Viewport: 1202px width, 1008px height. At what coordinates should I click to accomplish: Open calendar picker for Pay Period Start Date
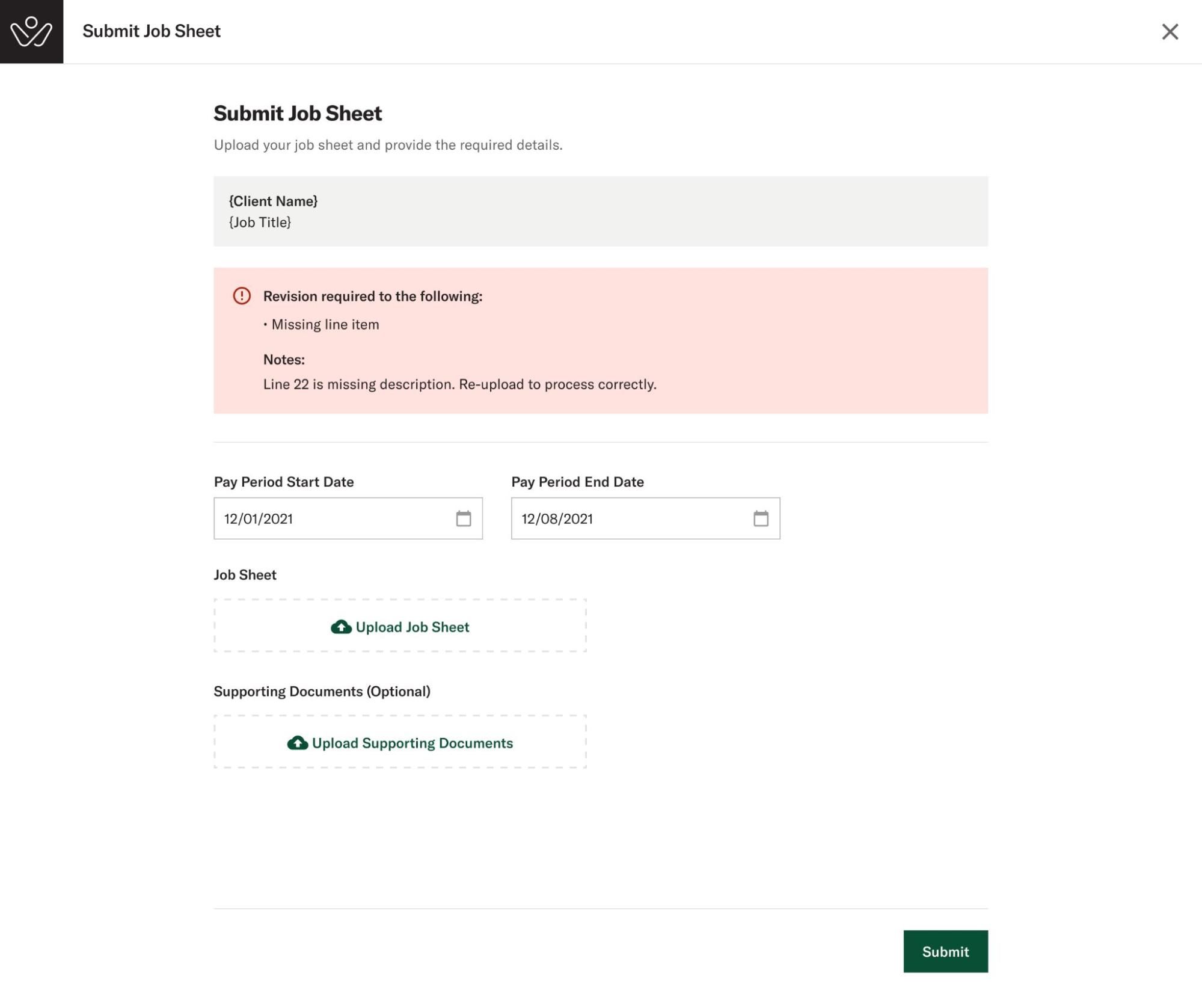point(463,518)
